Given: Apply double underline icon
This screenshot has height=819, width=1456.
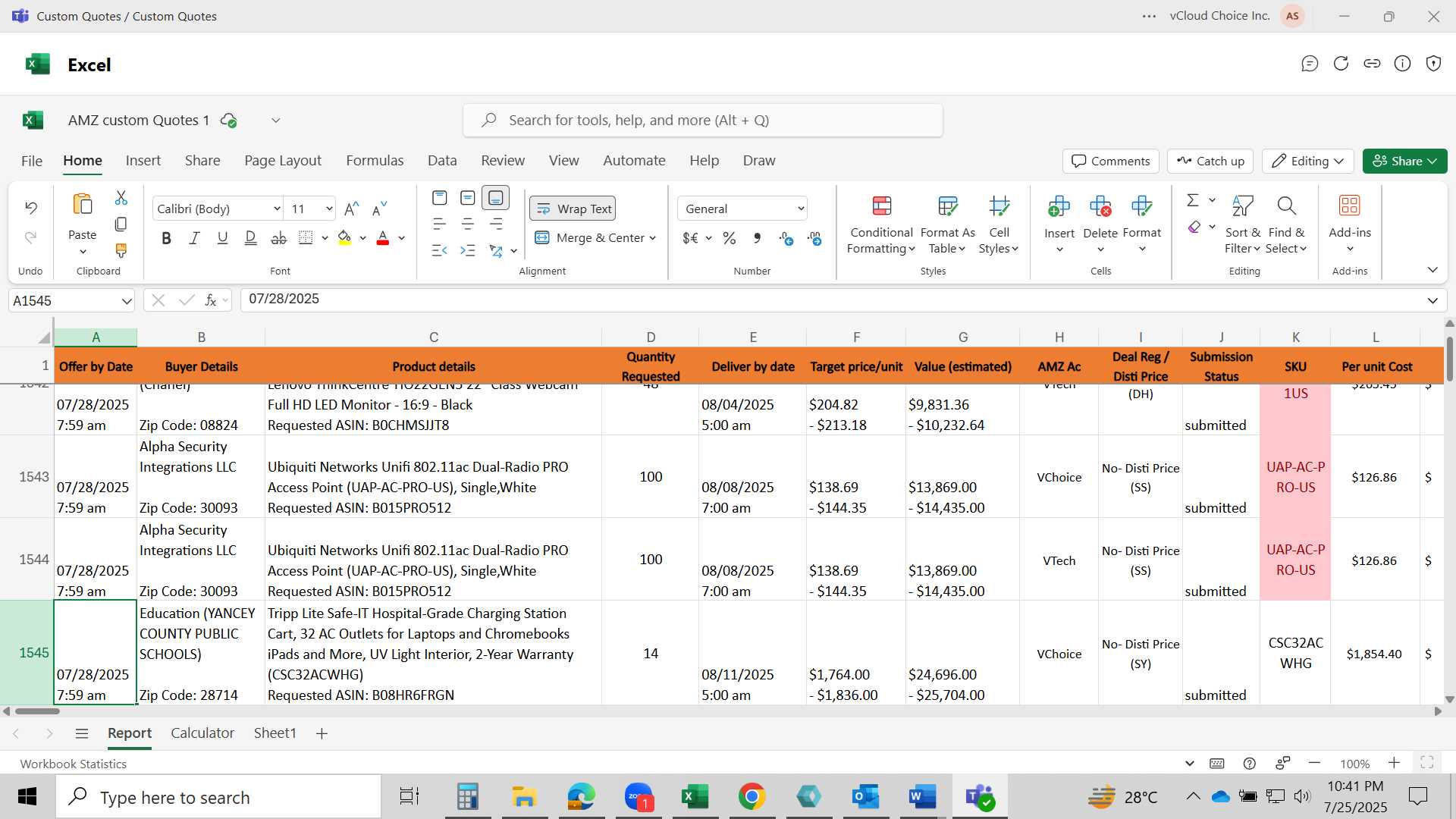Looking at the screenshot, I should (250, 239).
